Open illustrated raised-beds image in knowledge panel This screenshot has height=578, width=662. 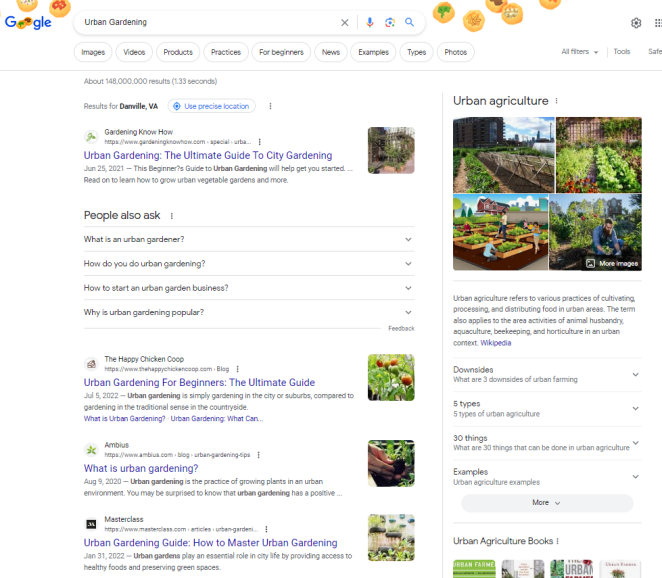501,232
